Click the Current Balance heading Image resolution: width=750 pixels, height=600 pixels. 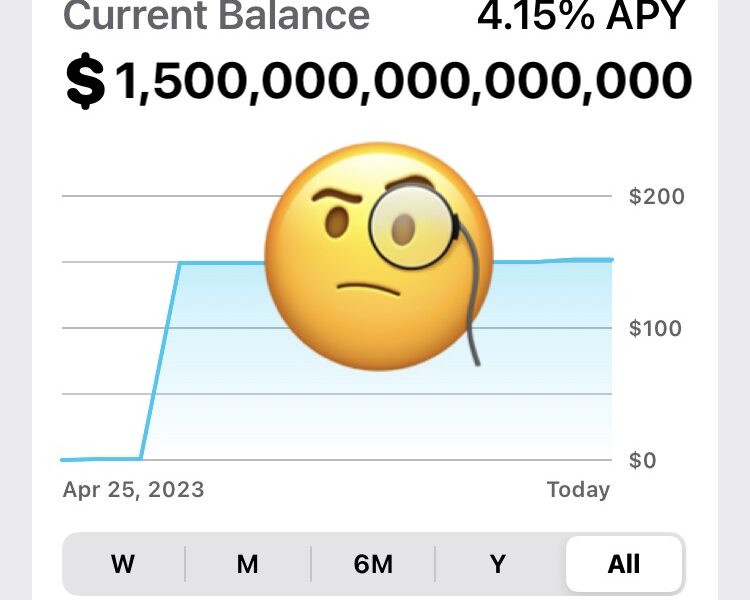[x=216, y=15]
